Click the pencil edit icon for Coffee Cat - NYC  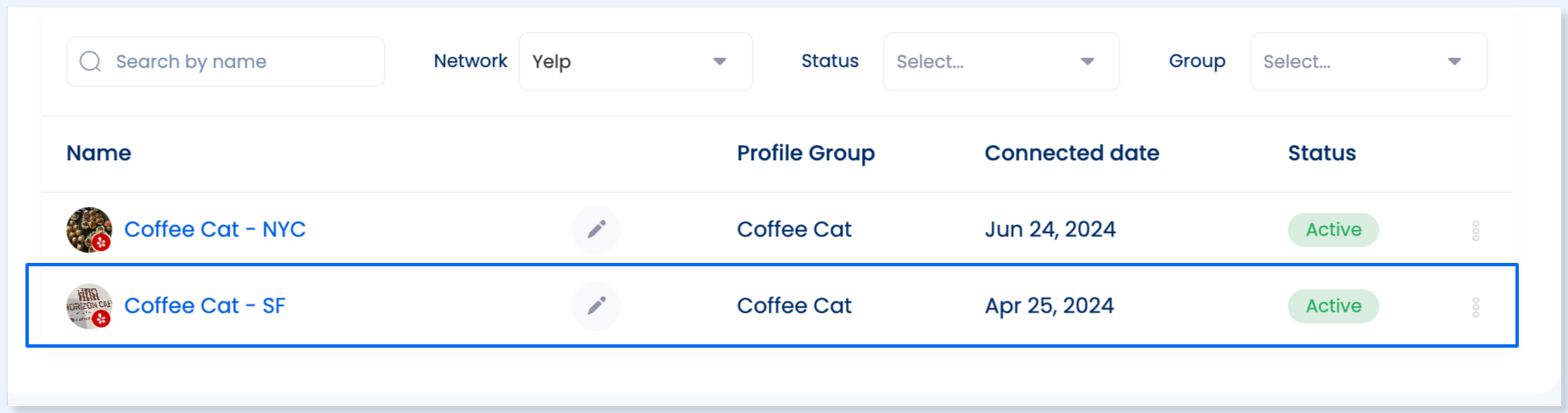(x=597, y=230)
